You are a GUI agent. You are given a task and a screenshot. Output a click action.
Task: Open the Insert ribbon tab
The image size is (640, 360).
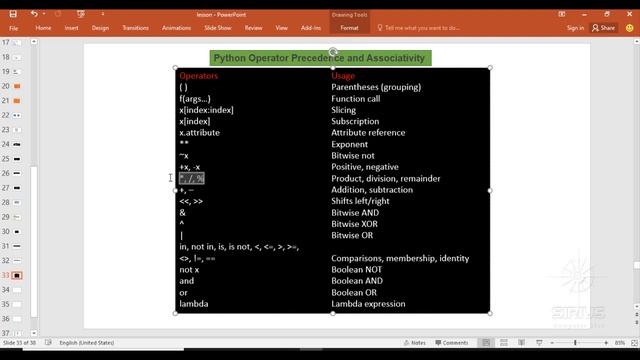[x=71, y=28]
